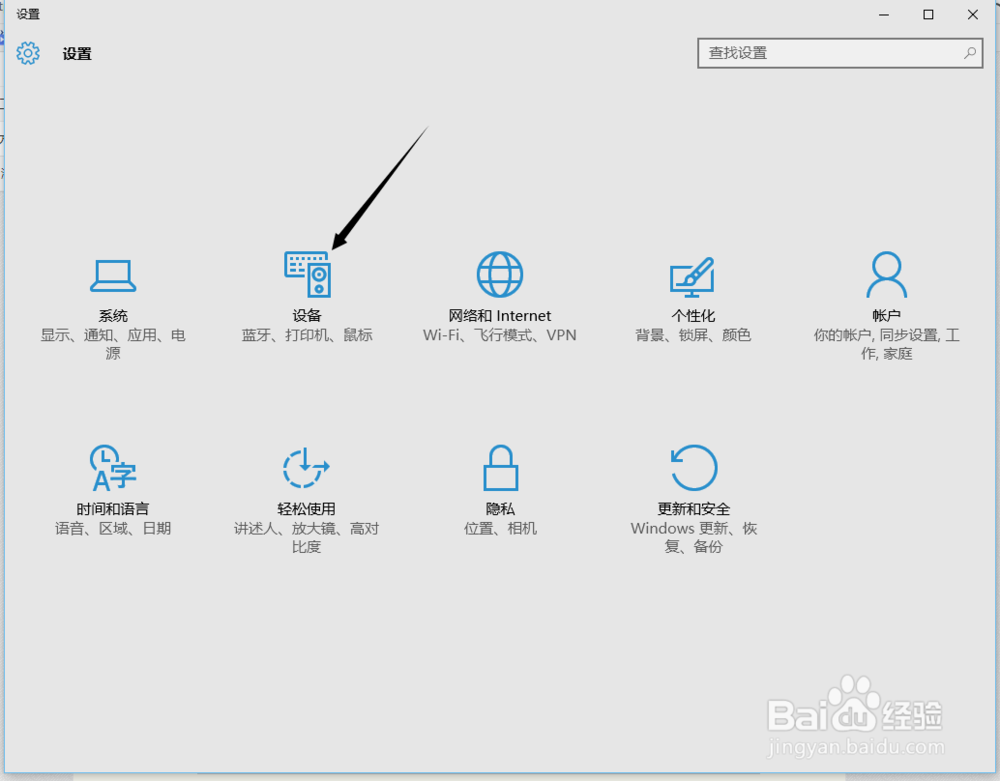Open 系统 (System) laptop icon
Image resolution: width=1000 pixels, height=781 pixels.
[112, 273]
